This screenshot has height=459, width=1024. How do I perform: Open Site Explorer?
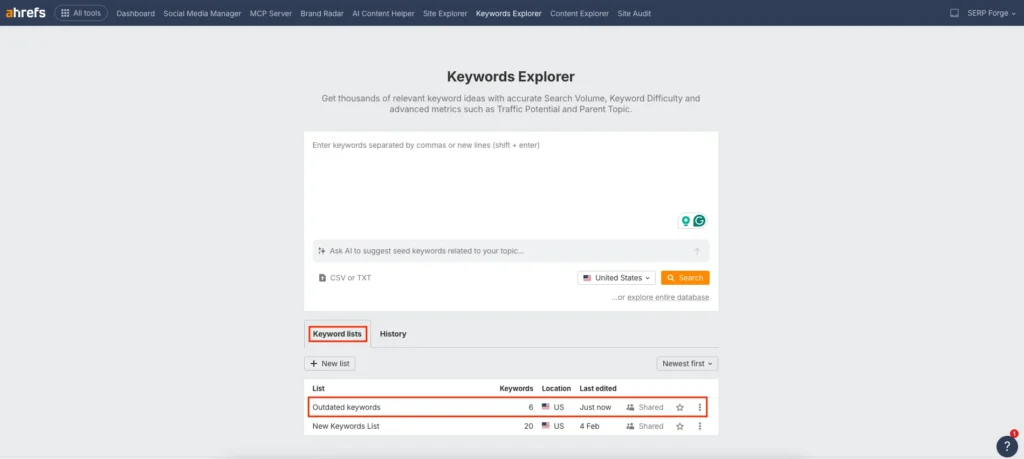tap(445, 13)
